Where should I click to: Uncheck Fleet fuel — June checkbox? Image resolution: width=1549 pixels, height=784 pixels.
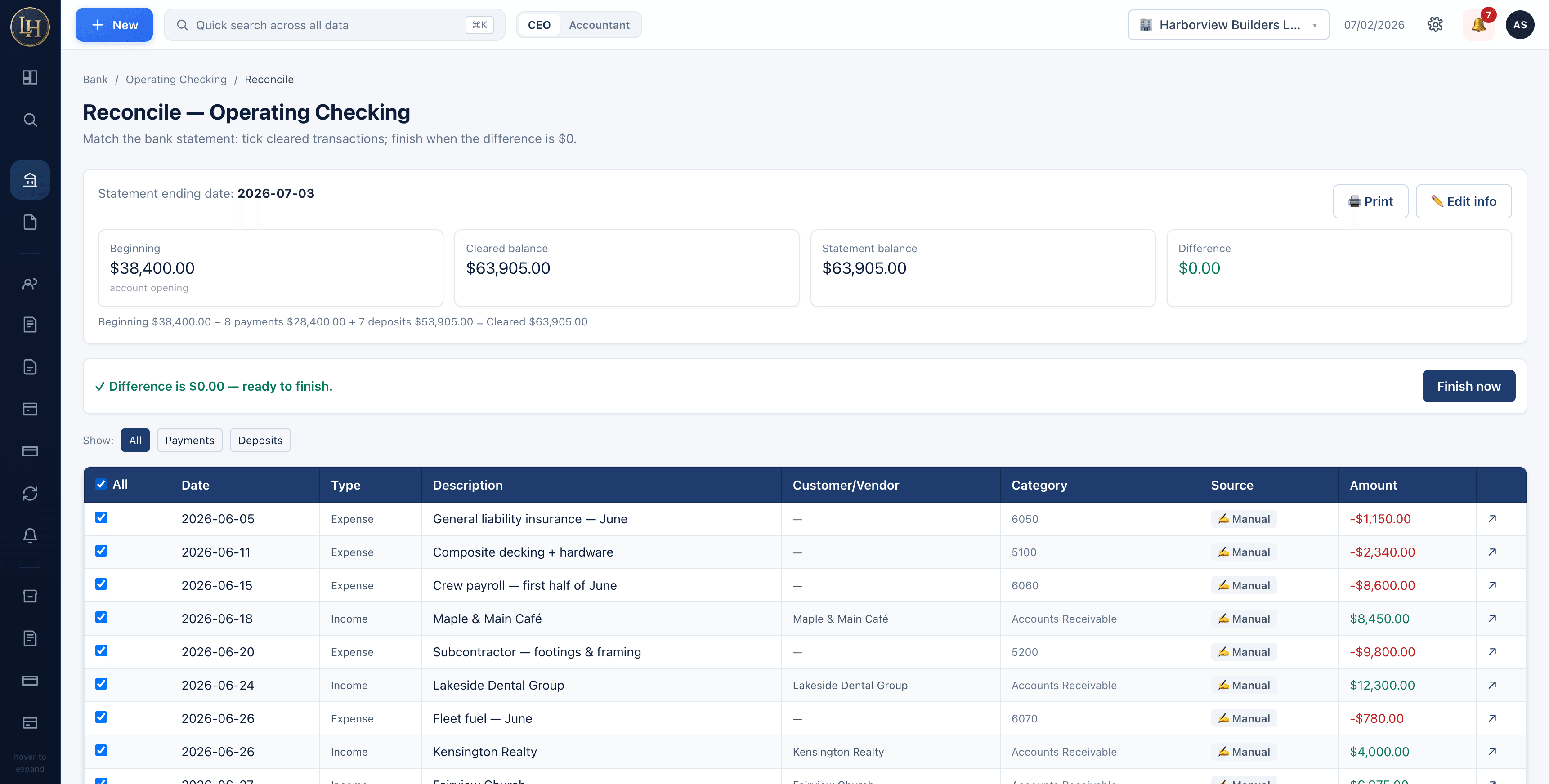coord(101,717)
